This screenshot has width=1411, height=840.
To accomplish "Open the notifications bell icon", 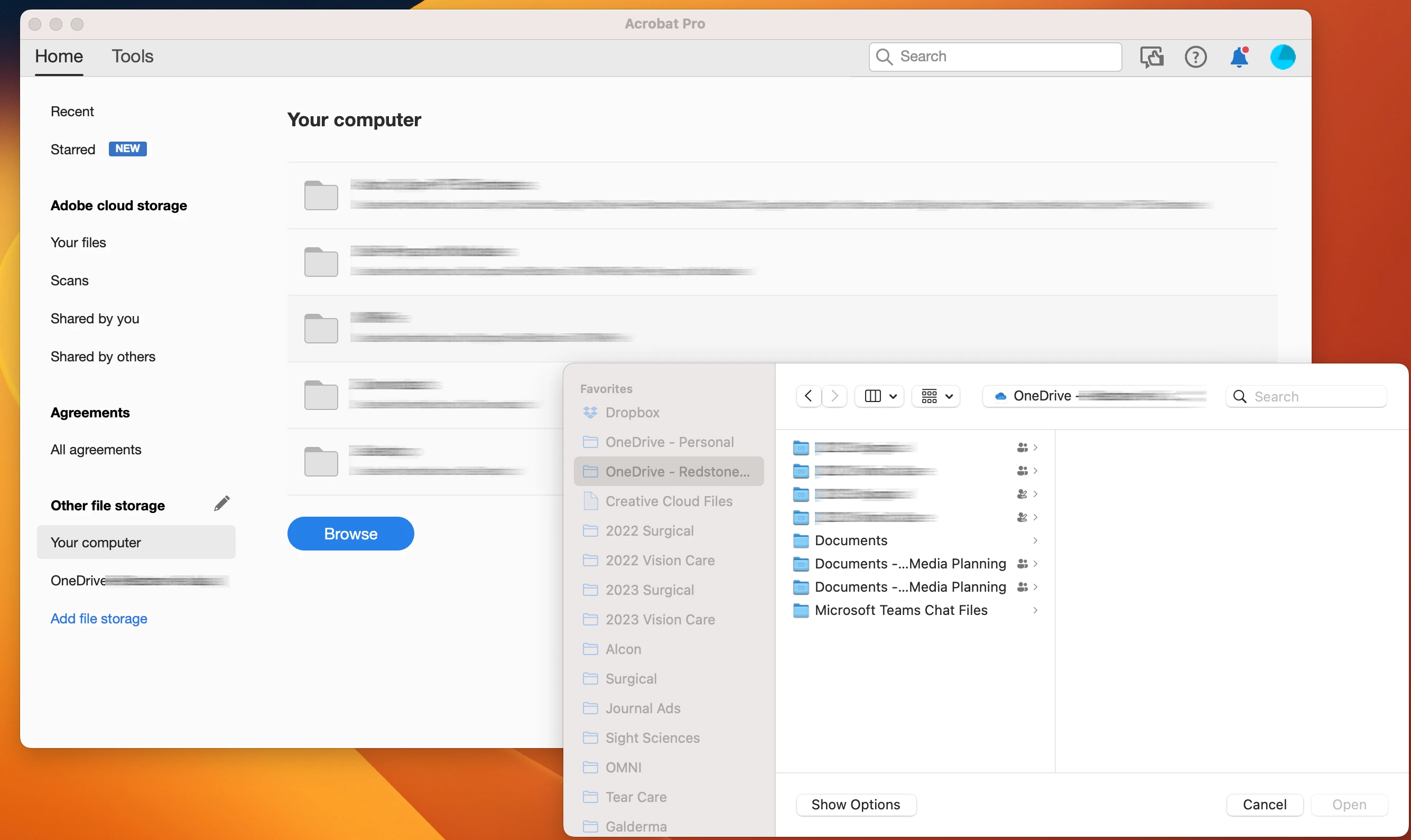I will [x=1239, y=57].
